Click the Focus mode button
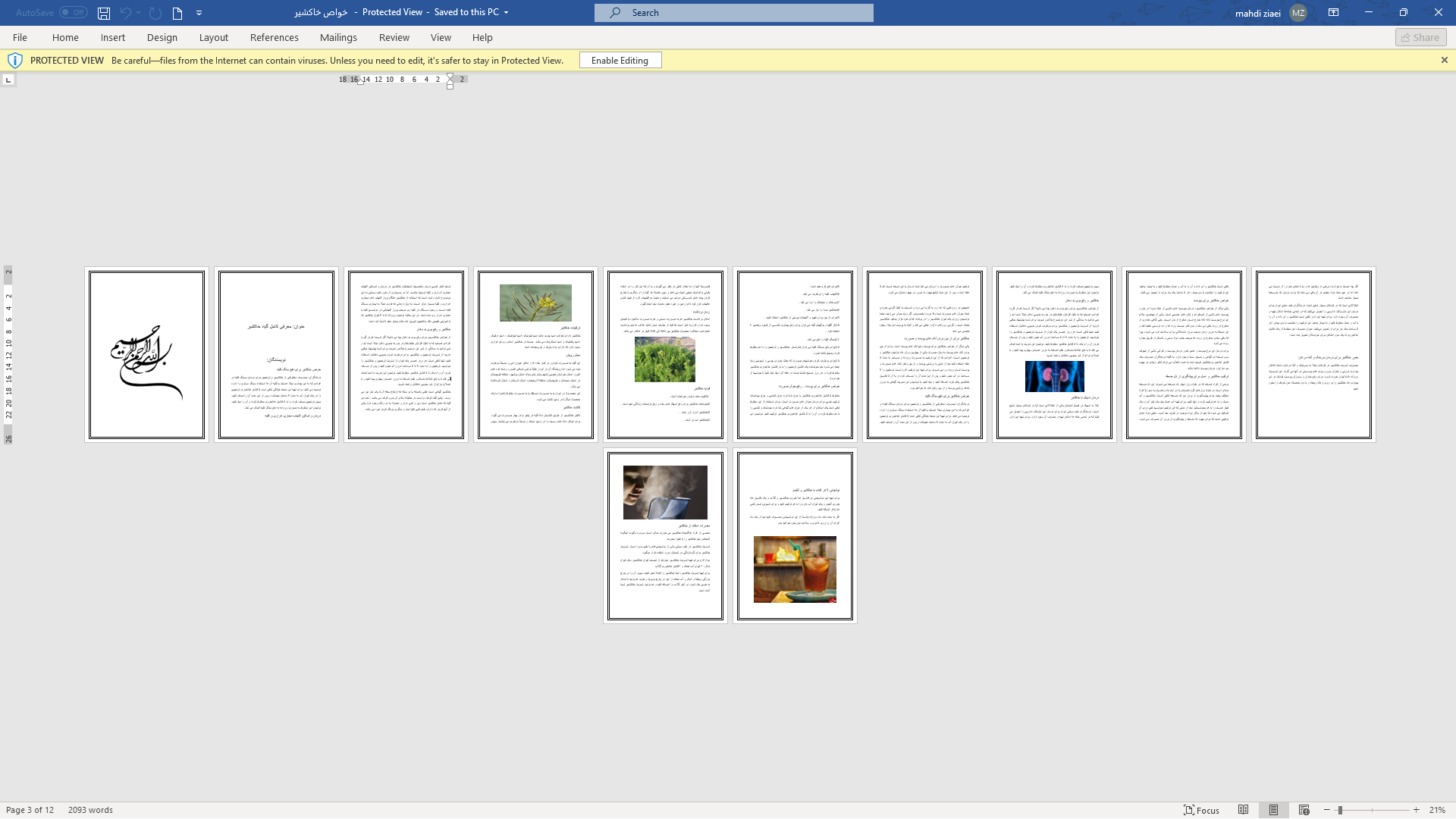The width and height of the screenshot is (1456, 819). point(1202,810)
